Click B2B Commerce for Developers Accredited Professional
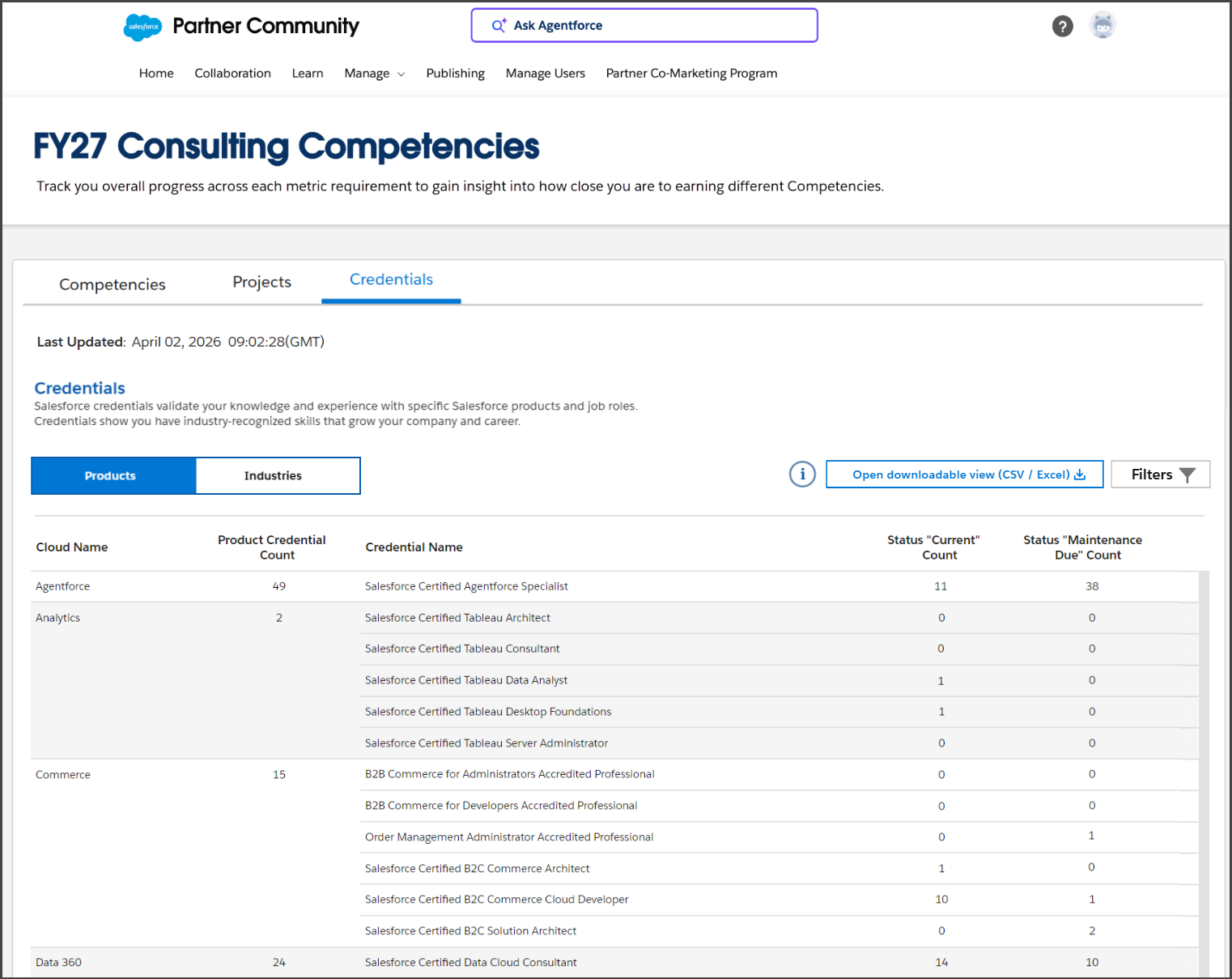The height and width of the screenshot is (979, 1232). click(501, 806)
